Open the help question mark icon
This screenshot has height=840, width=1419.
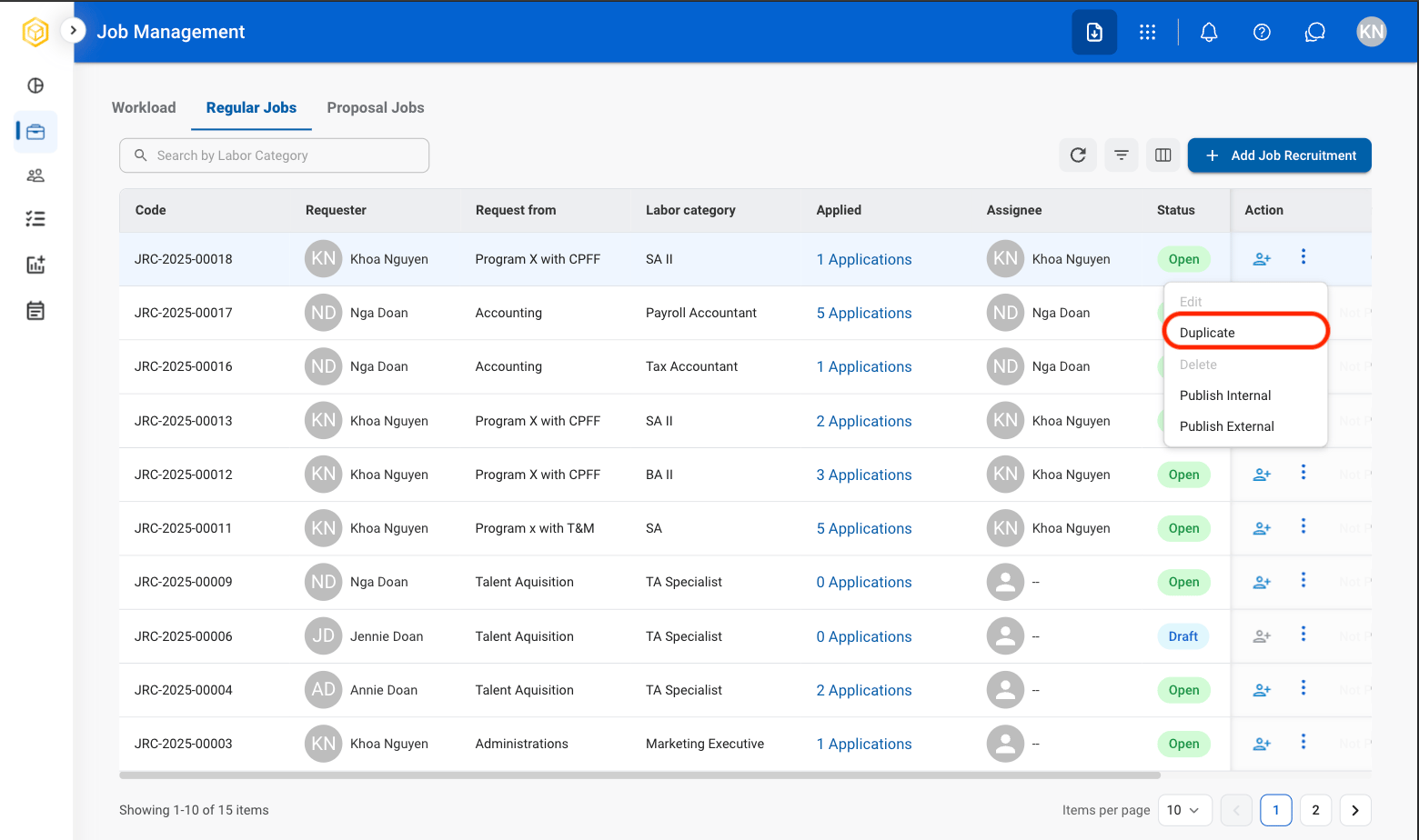point(1262,32)
